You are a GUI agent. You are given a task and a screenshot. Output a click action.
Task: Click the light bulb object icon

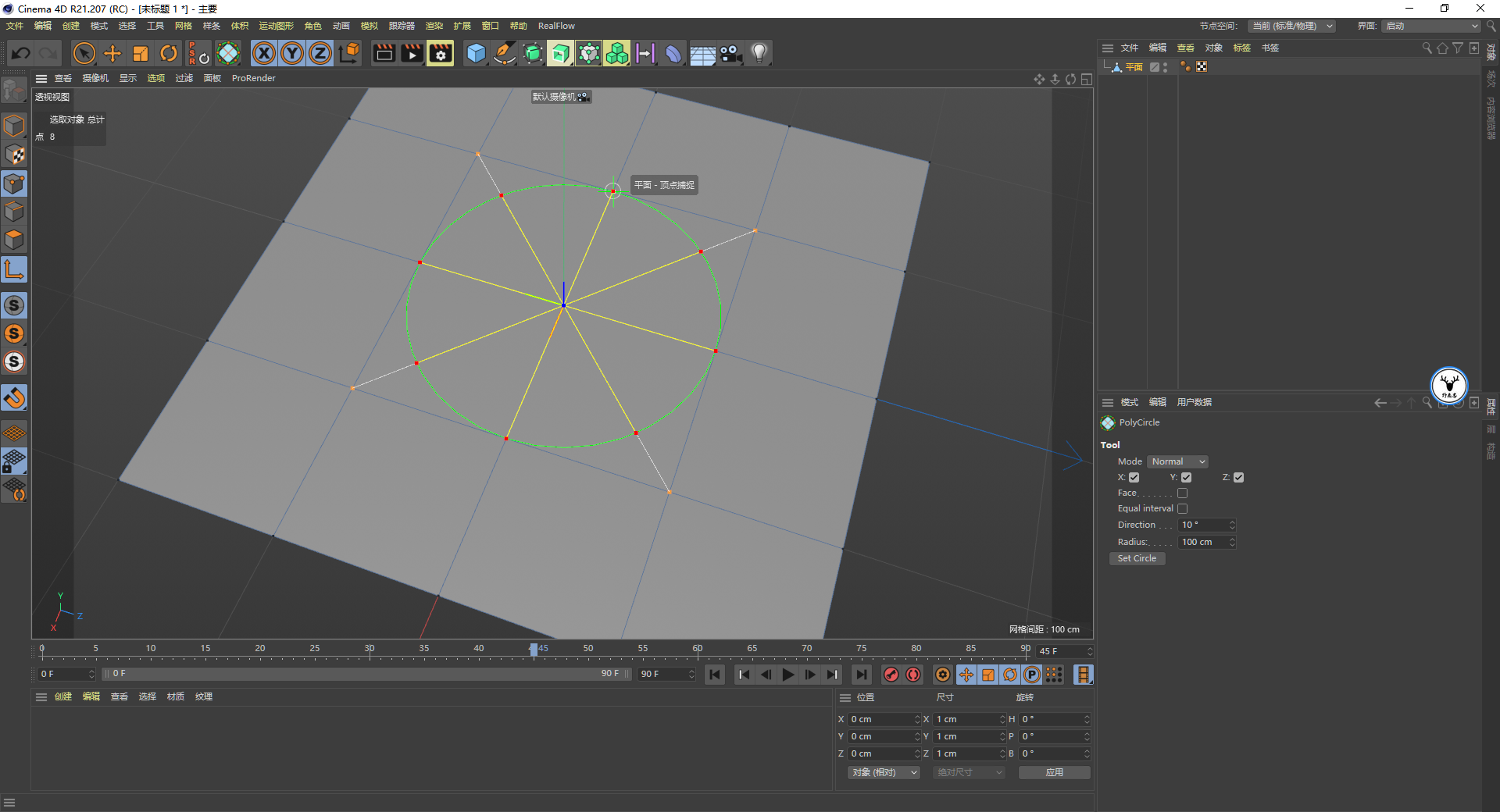point(759,53)
